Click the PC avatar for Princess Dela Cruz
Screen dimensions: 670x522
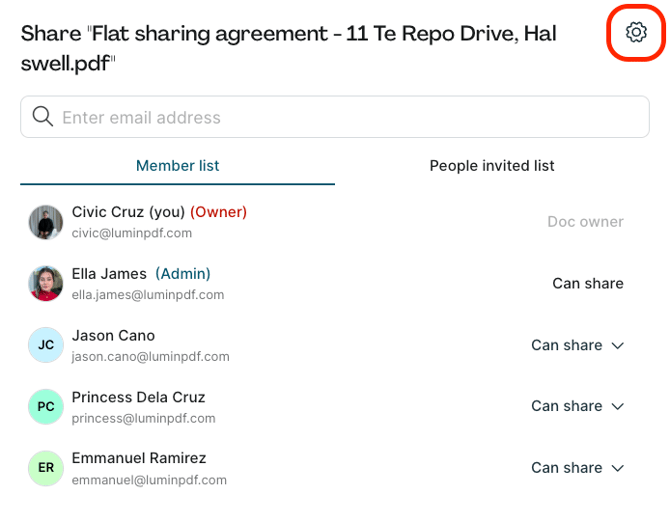[x=46, y=407]
